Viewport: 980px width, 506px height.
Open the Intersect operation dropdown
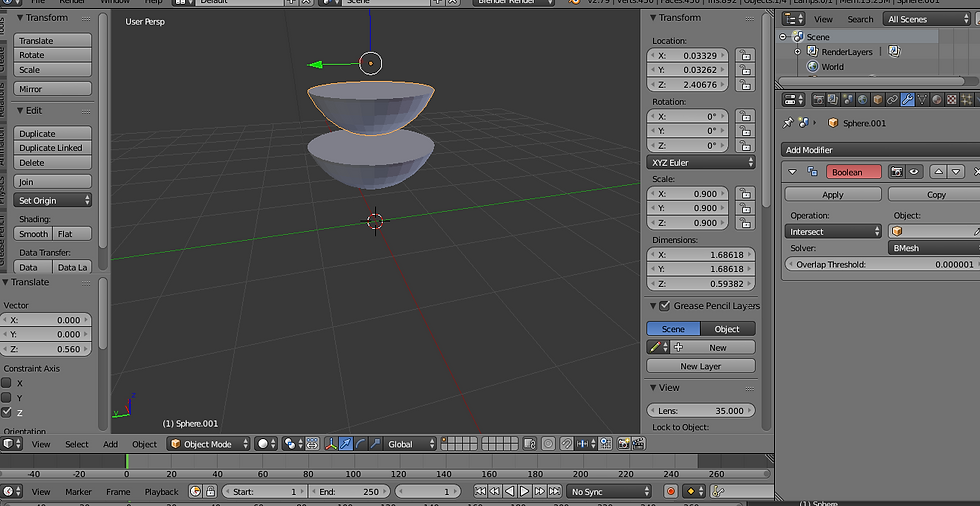833,232
